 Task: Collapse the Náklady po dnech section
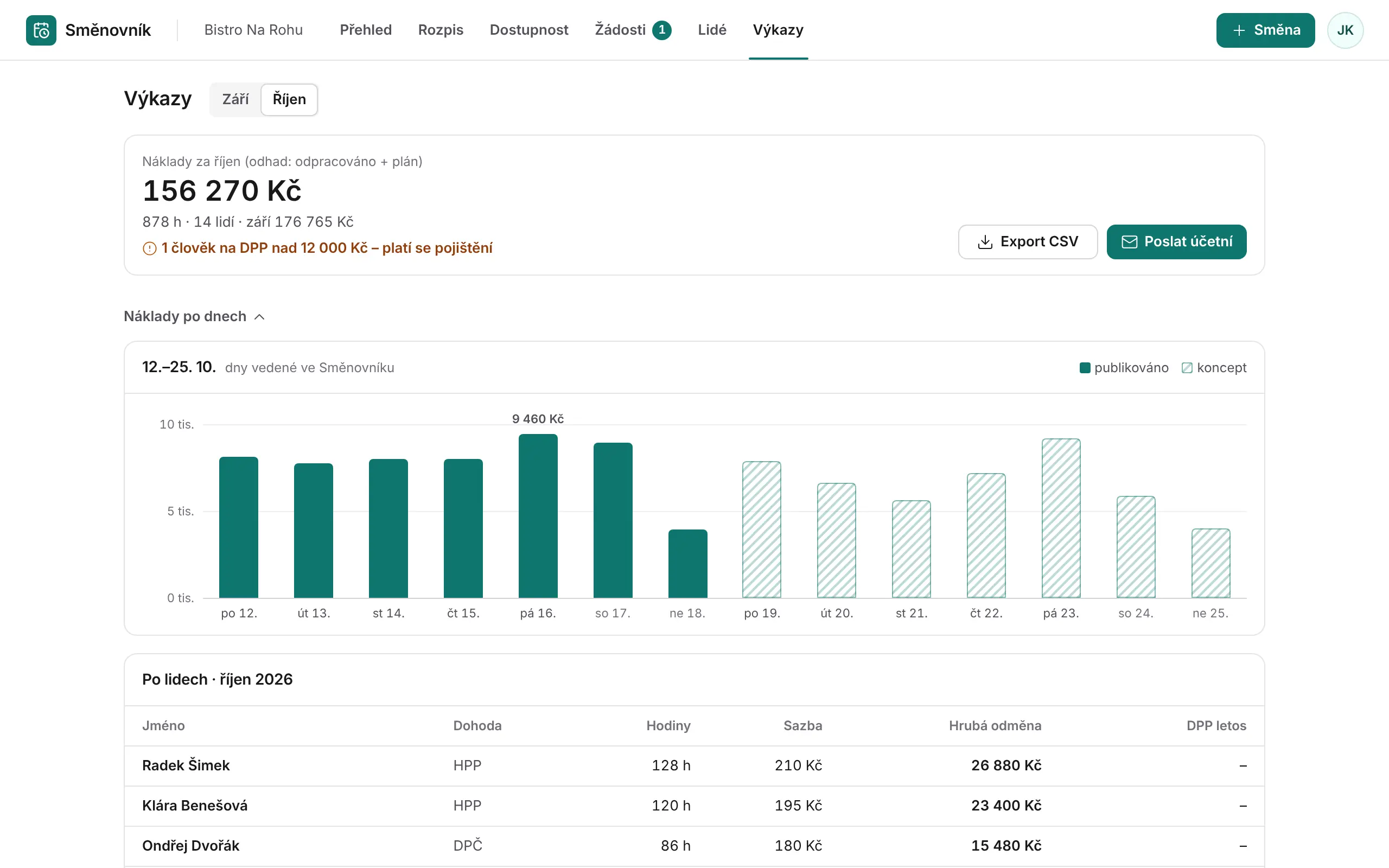[195, 316]
